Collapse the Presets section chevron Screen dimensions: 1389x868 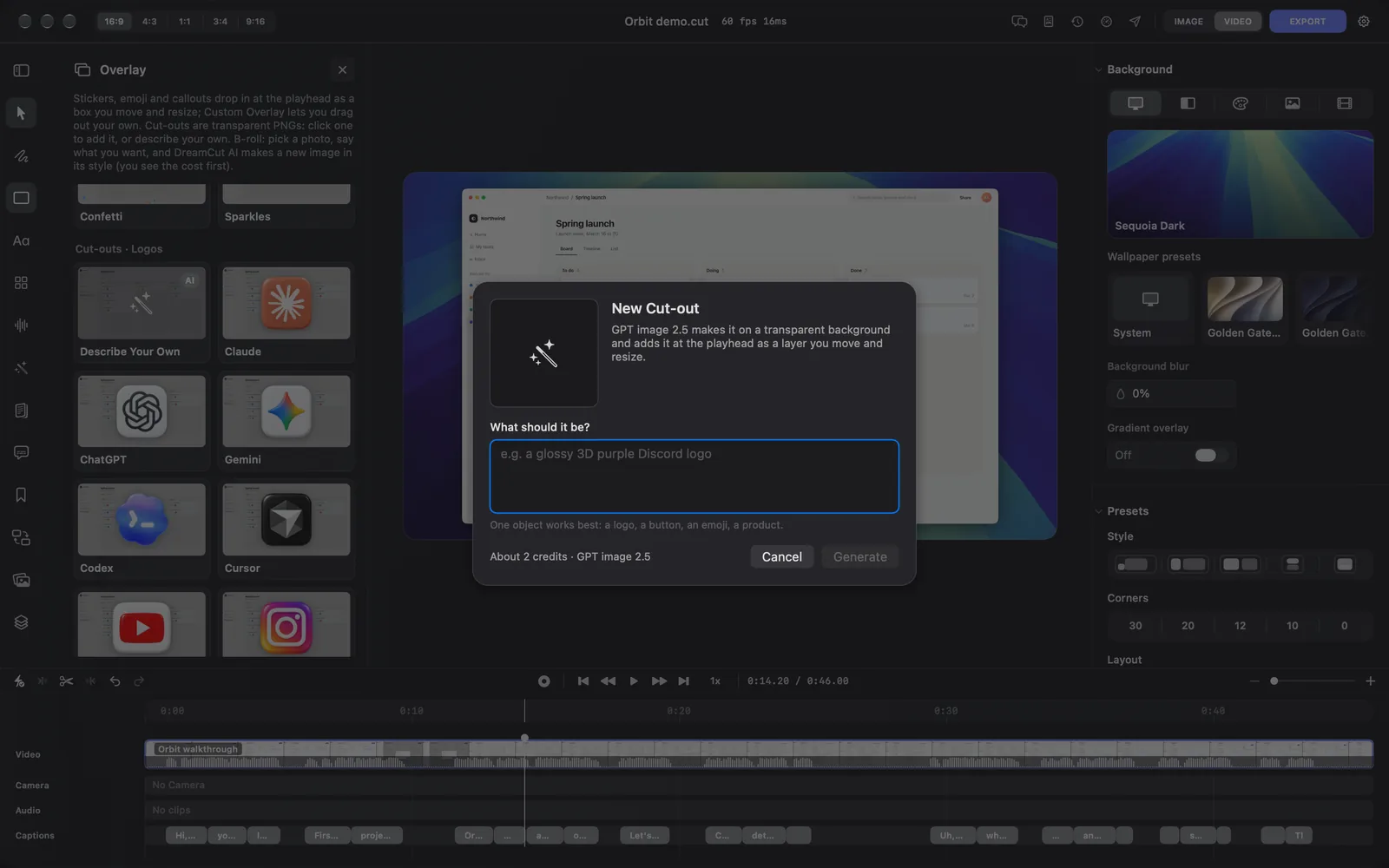click(x=1098, y=511)
